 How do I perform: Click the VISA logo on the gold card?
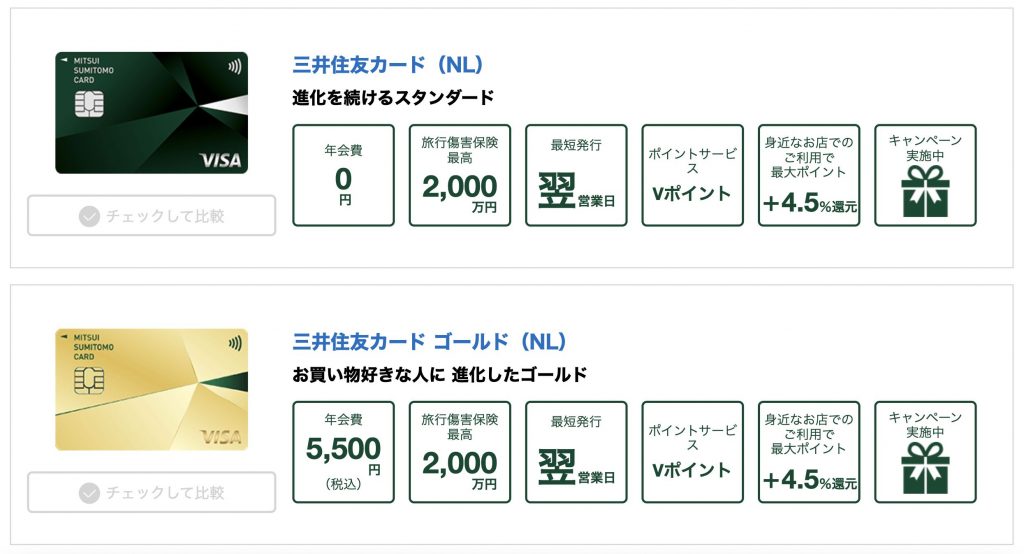(221, 436)
